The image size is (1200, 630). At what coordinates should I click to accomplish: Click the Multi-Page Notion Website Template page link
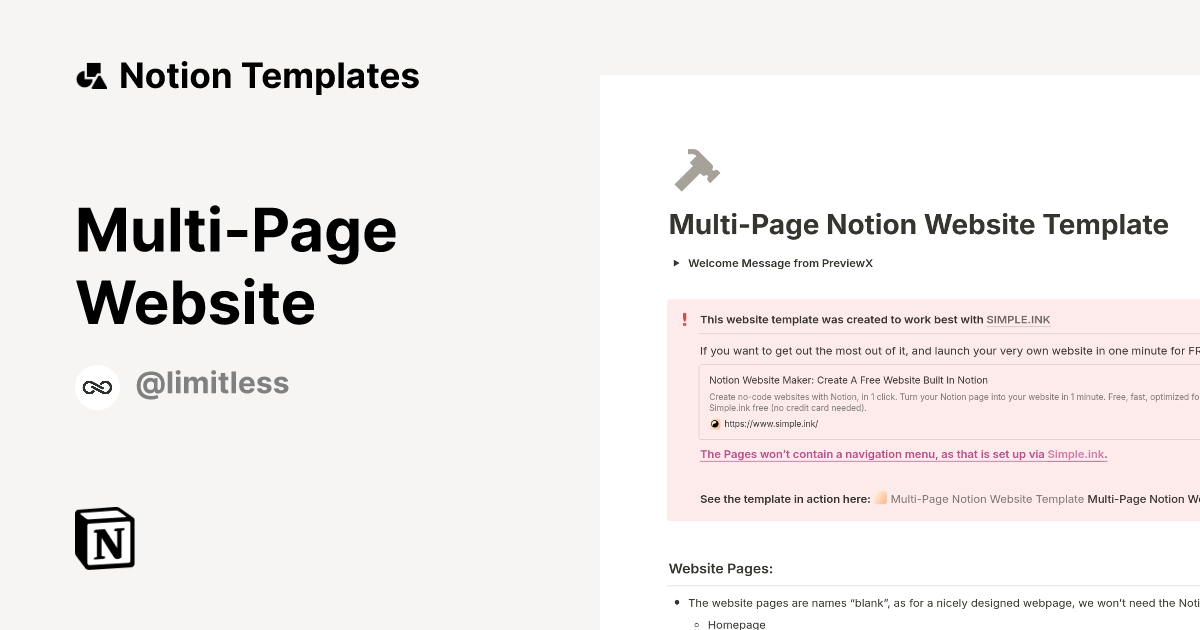click(x=987, y=498)
